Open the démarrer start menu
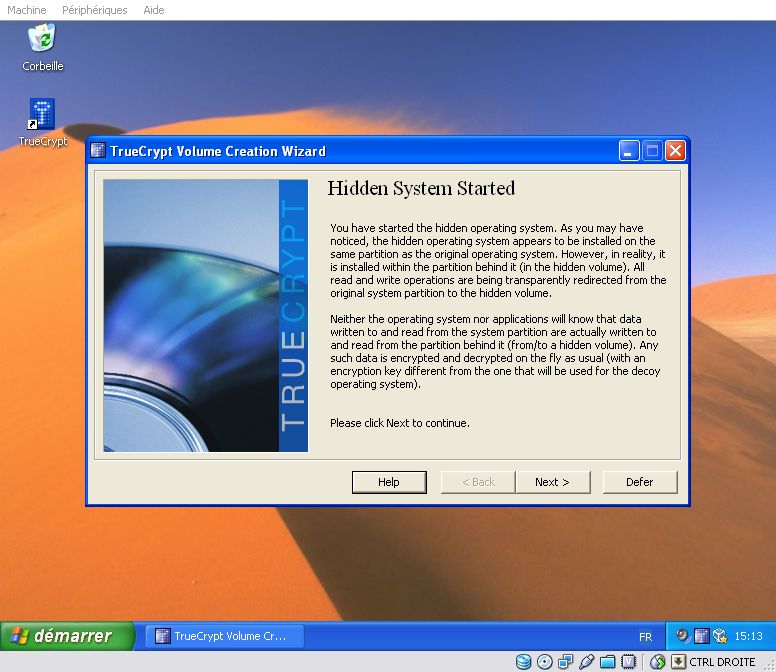 coord(67,636)
